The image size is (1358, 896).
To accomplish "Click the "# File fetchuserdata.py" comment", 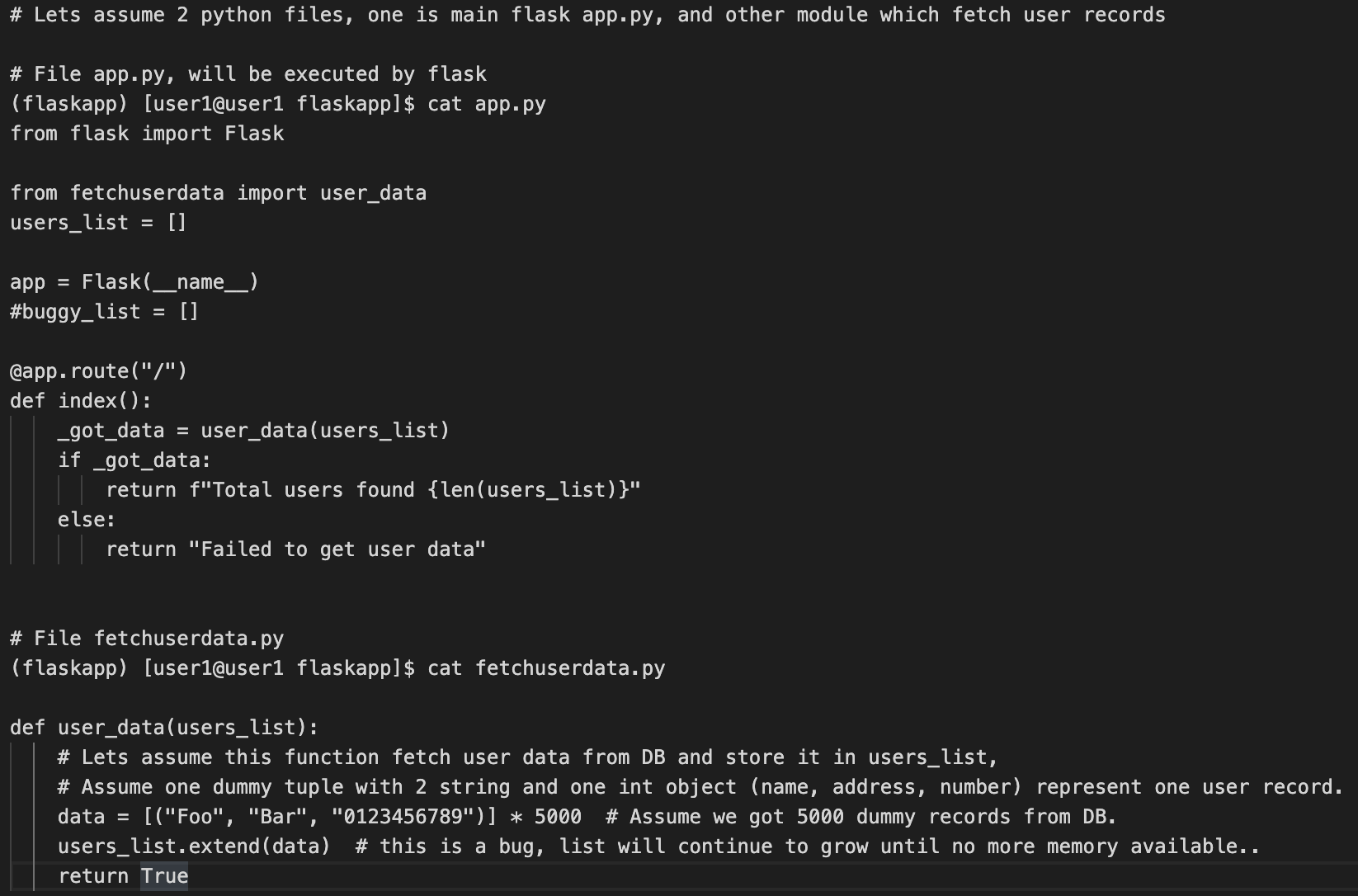I will (x=147, y=639).
